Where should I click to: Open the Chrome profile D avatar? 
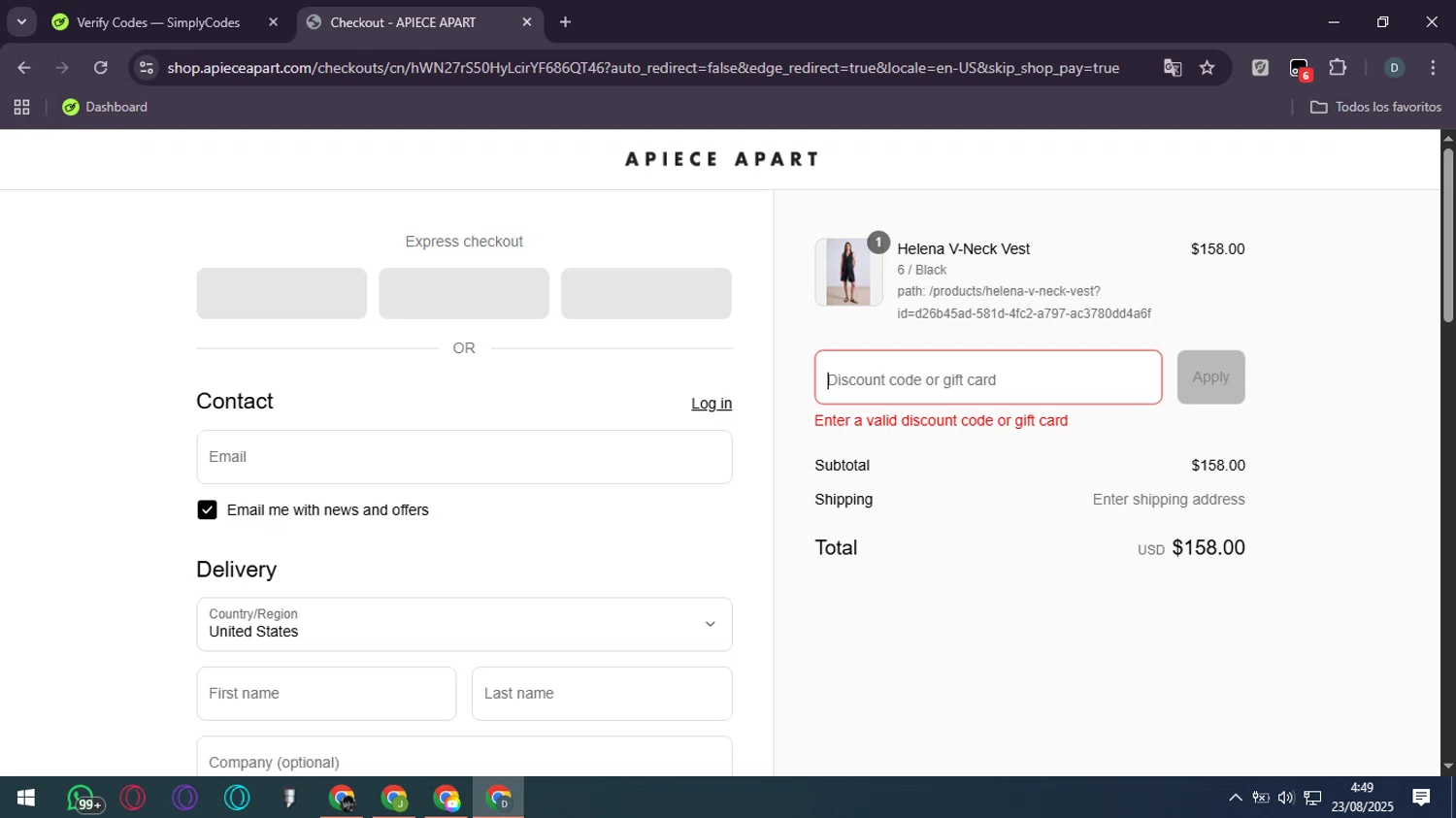(1394, 68)
